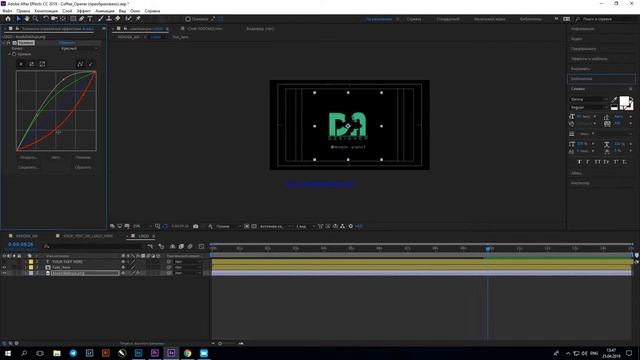The image size is (640, 360).
Task: Open the font style Regular dropdown
Action: point(589,107)
